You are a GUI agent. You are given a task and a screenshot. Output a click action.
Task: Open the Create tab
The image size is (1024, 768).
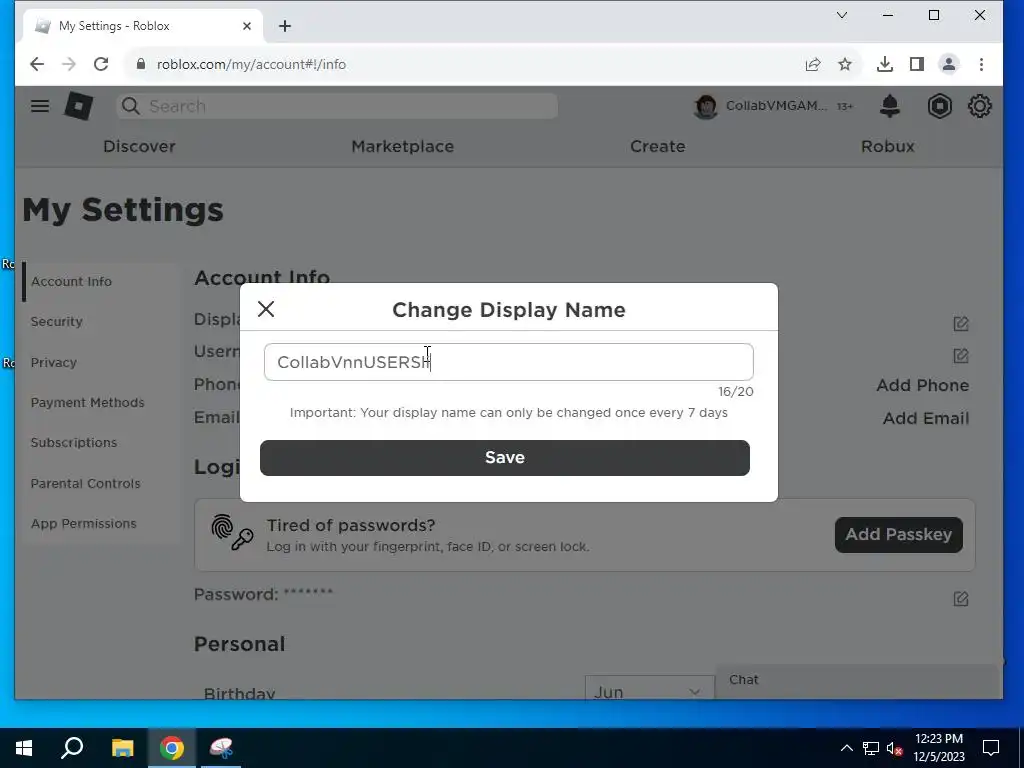pos(658,146)
